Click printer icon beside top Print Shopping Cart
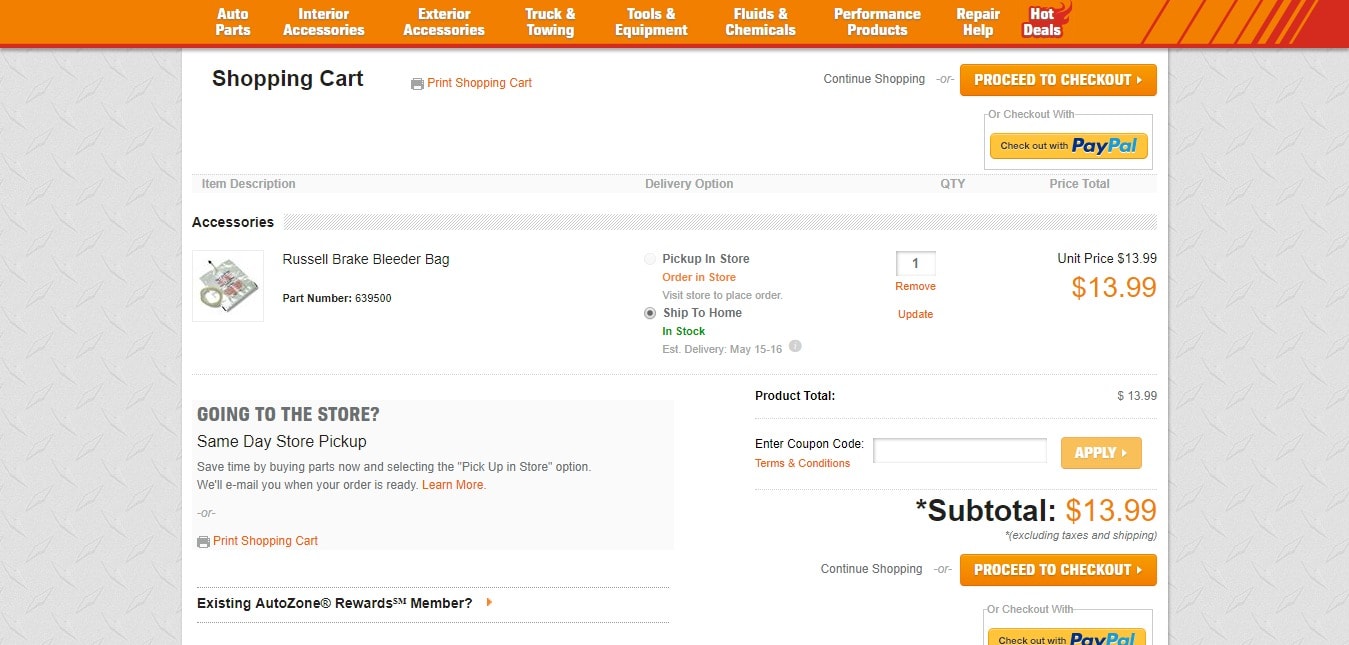The image size is (1349, 645). 417,84
